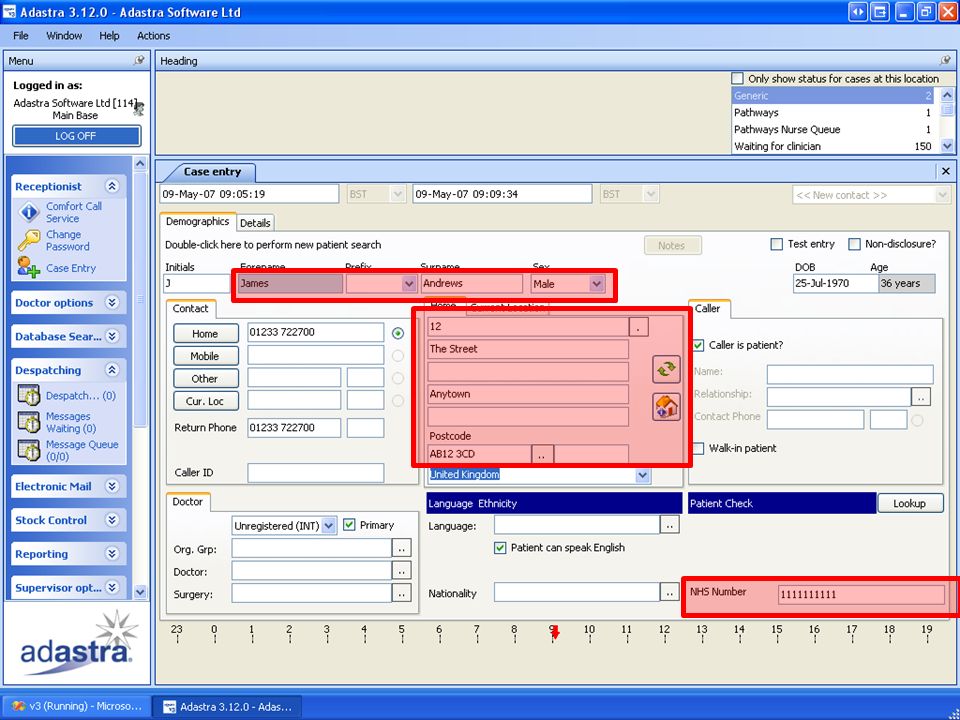Viewport: 960px width, 720px height.
Task: Click the green refresh arrows address icon
Action: pyautogui.click(x=666, y=369)
